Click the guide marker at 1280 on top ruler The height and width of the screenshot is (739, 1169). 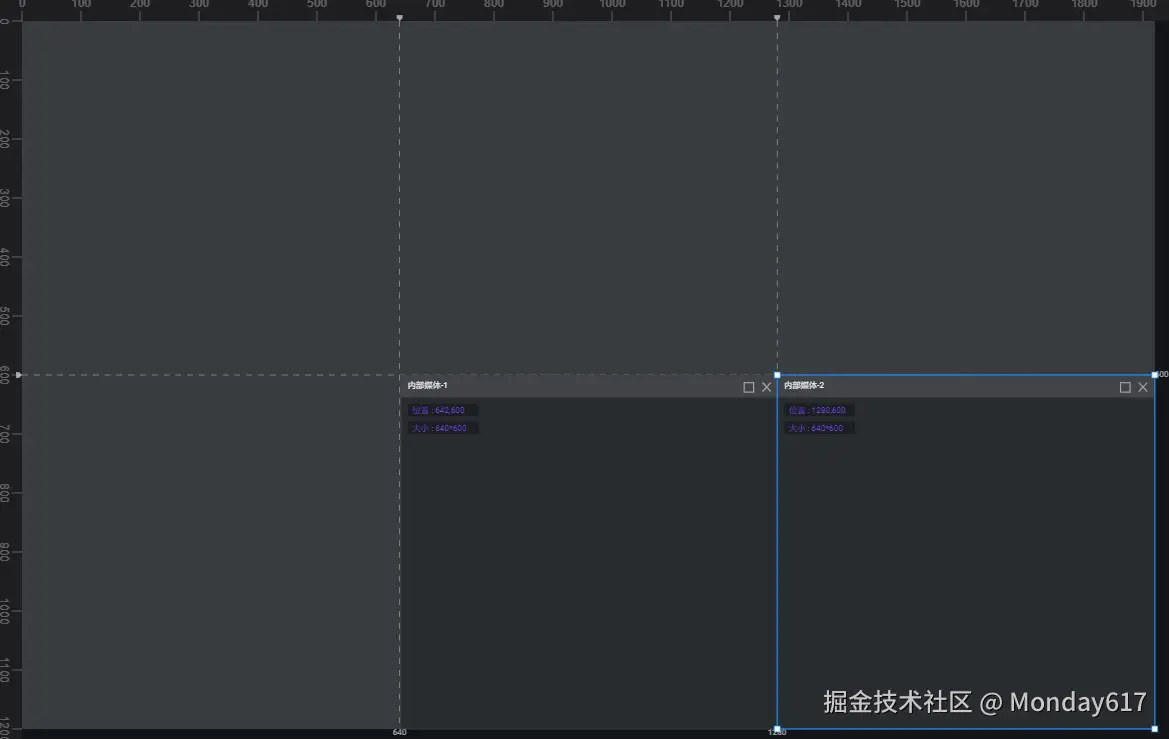(x=777, y=16)
